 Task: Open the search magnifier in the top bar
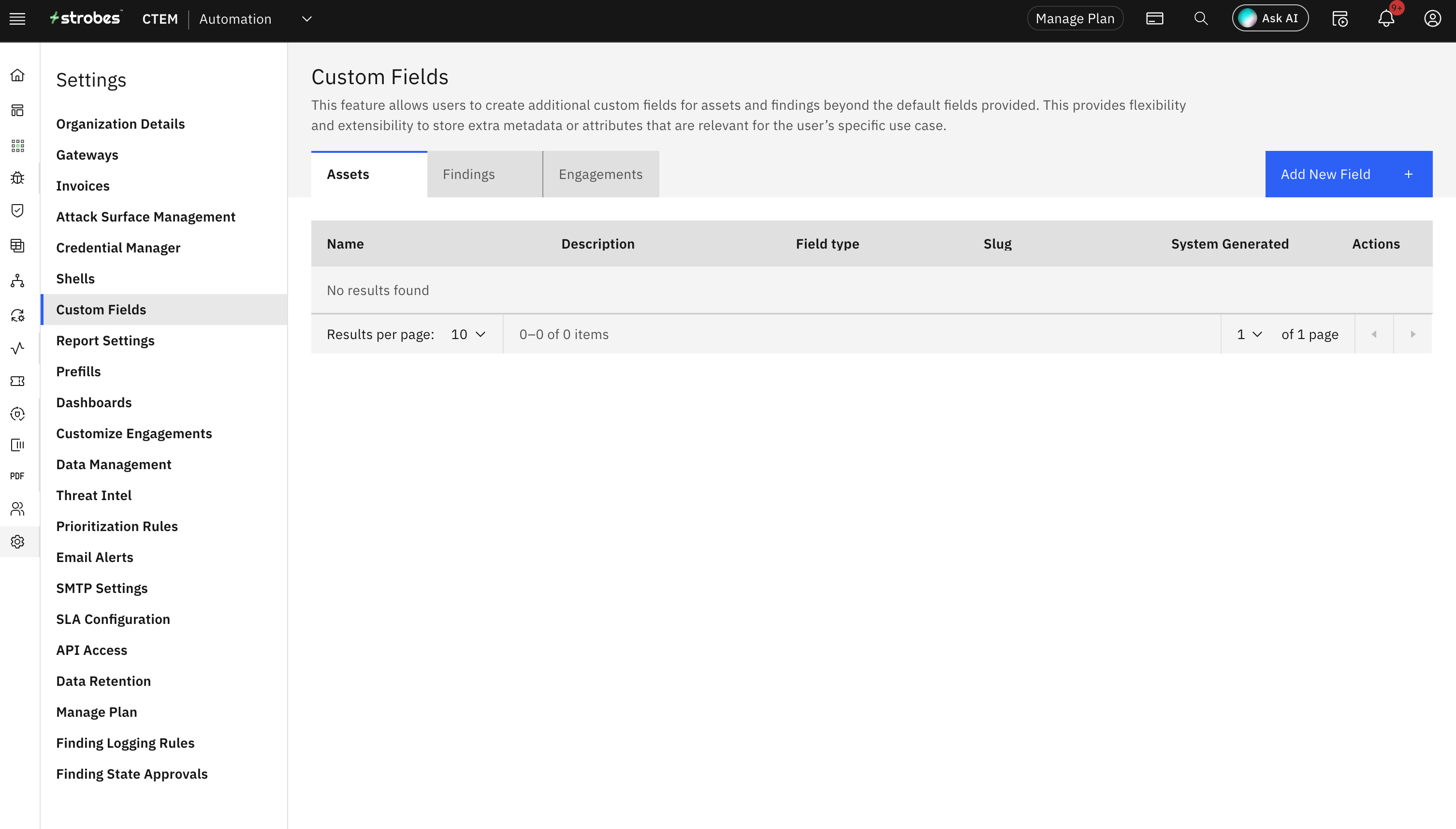pos(1201,19)
